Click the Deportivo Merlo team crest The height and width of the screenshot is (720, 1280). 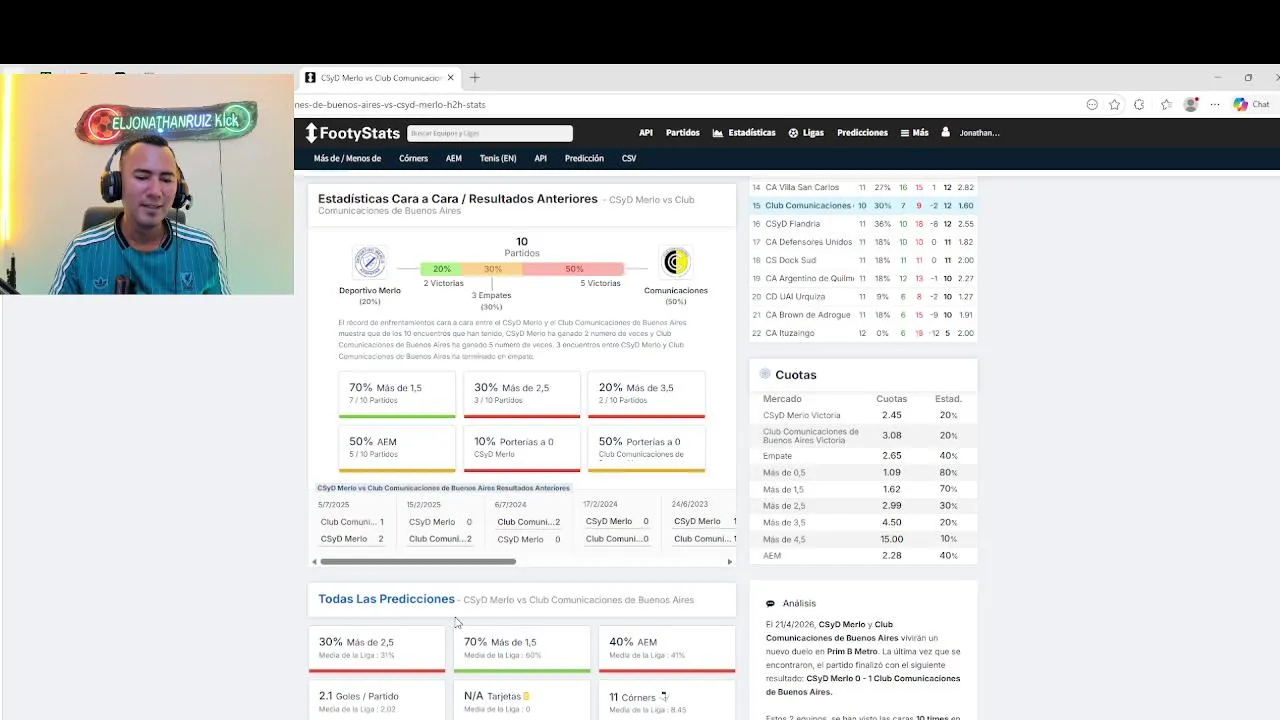tap(369, 262)
